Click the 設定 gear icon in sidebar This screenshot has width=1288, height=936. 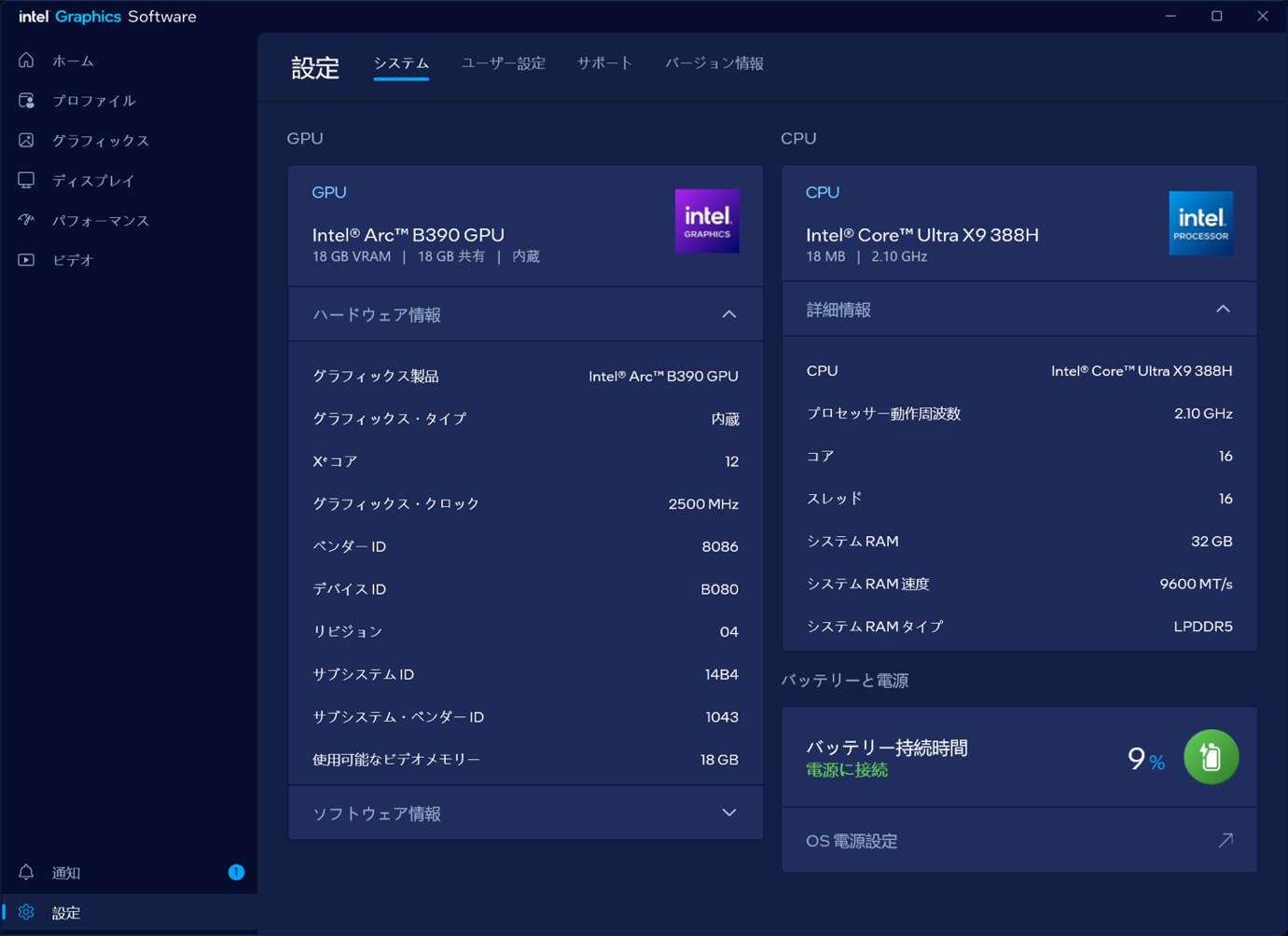click(26, 913)
